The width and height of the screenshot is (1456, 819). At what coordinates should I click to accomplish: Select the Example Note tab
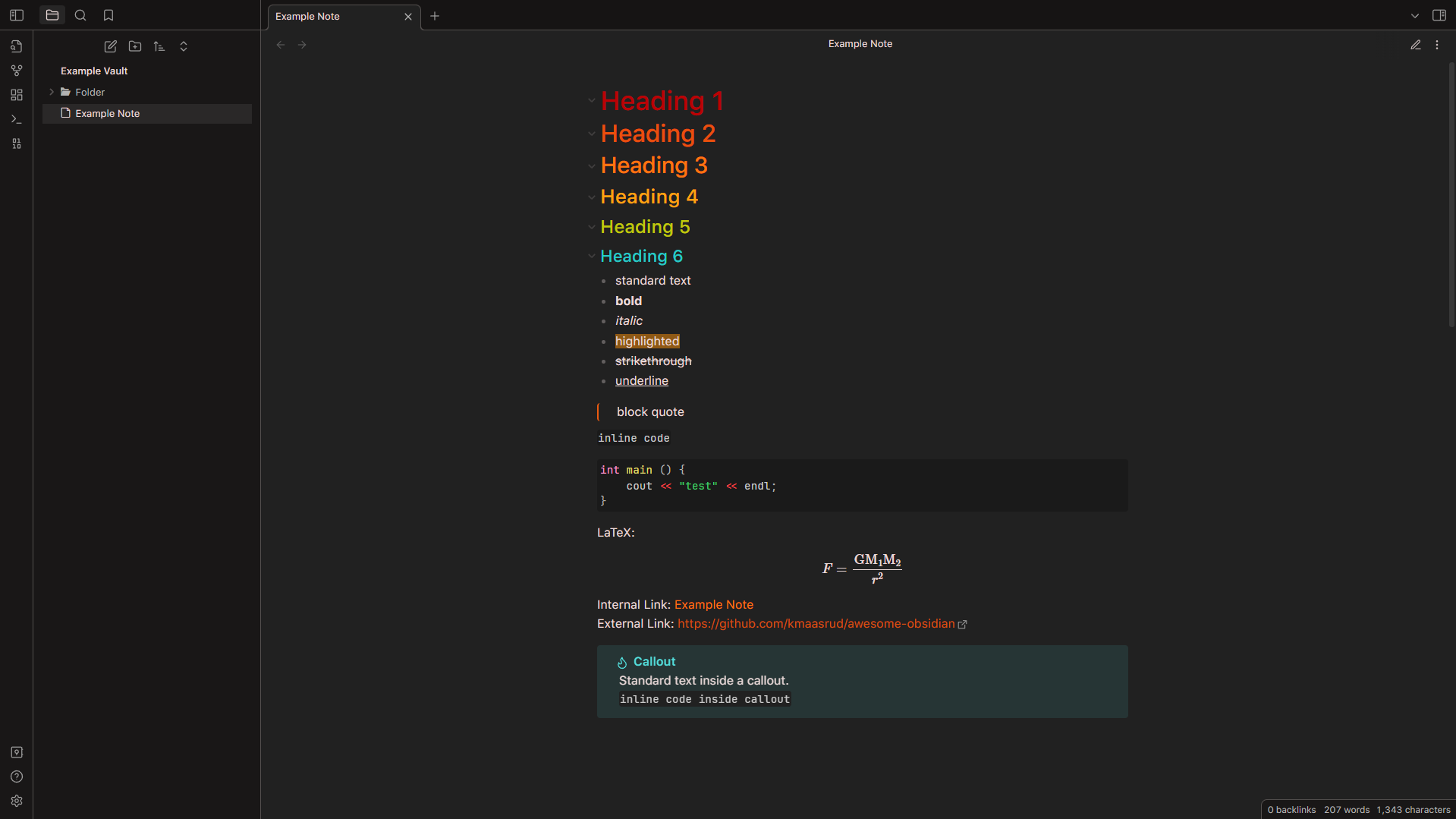pos(342,17)
